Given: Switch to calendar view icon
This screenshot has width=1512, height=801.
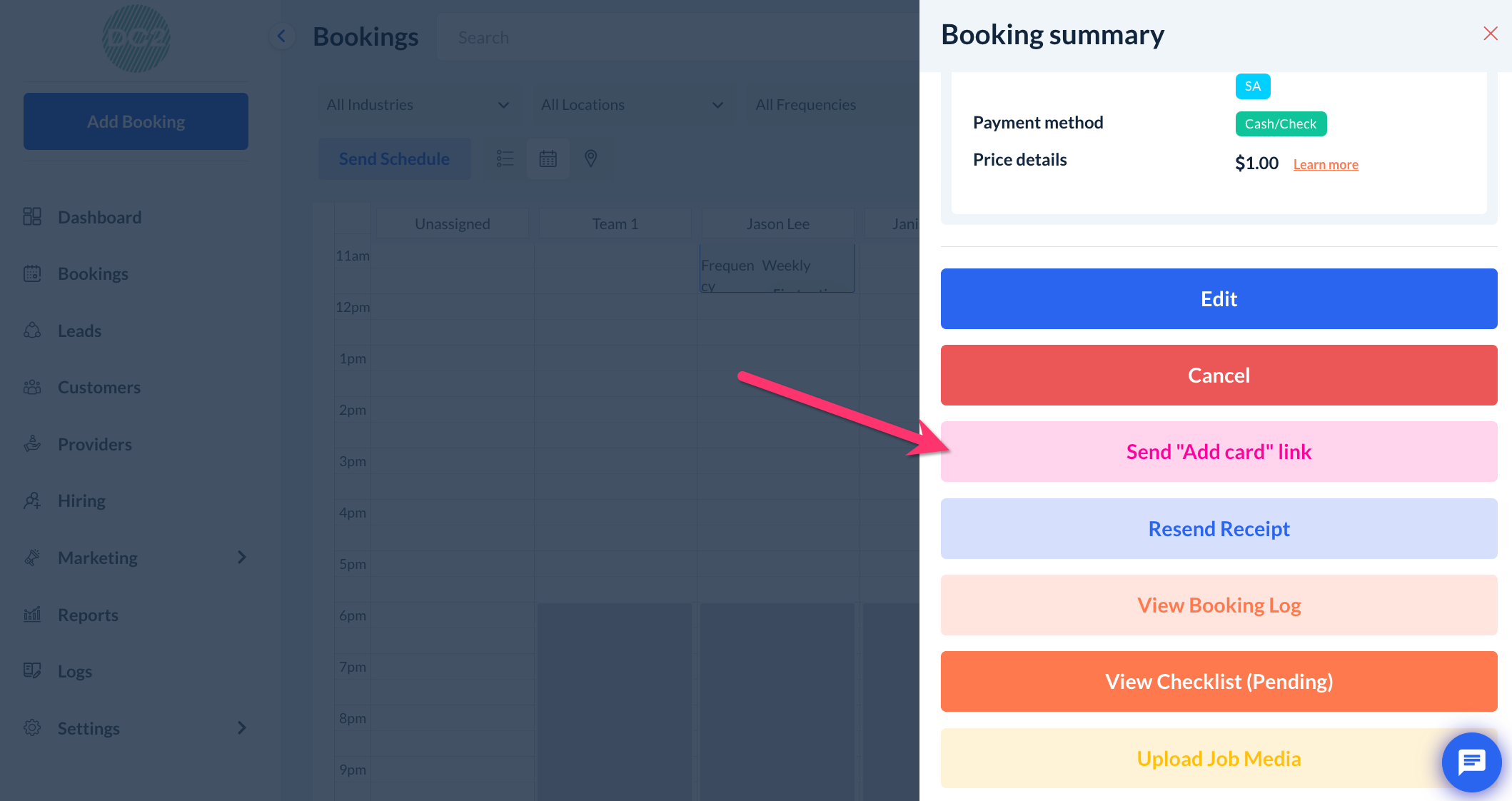Looking at the screenshot, I should tap(548, 158).
